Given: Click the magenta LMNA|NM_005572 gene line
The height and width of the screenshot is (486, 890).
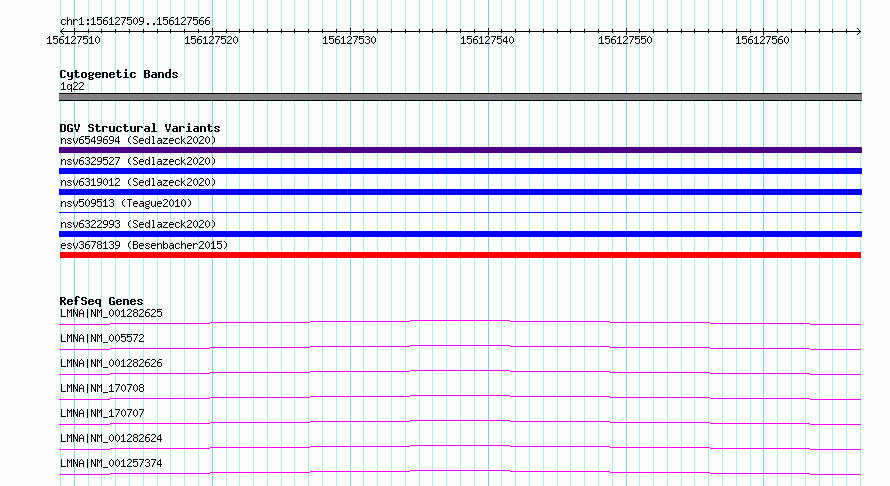Looking at the screenshot, I should coord(460,347).
